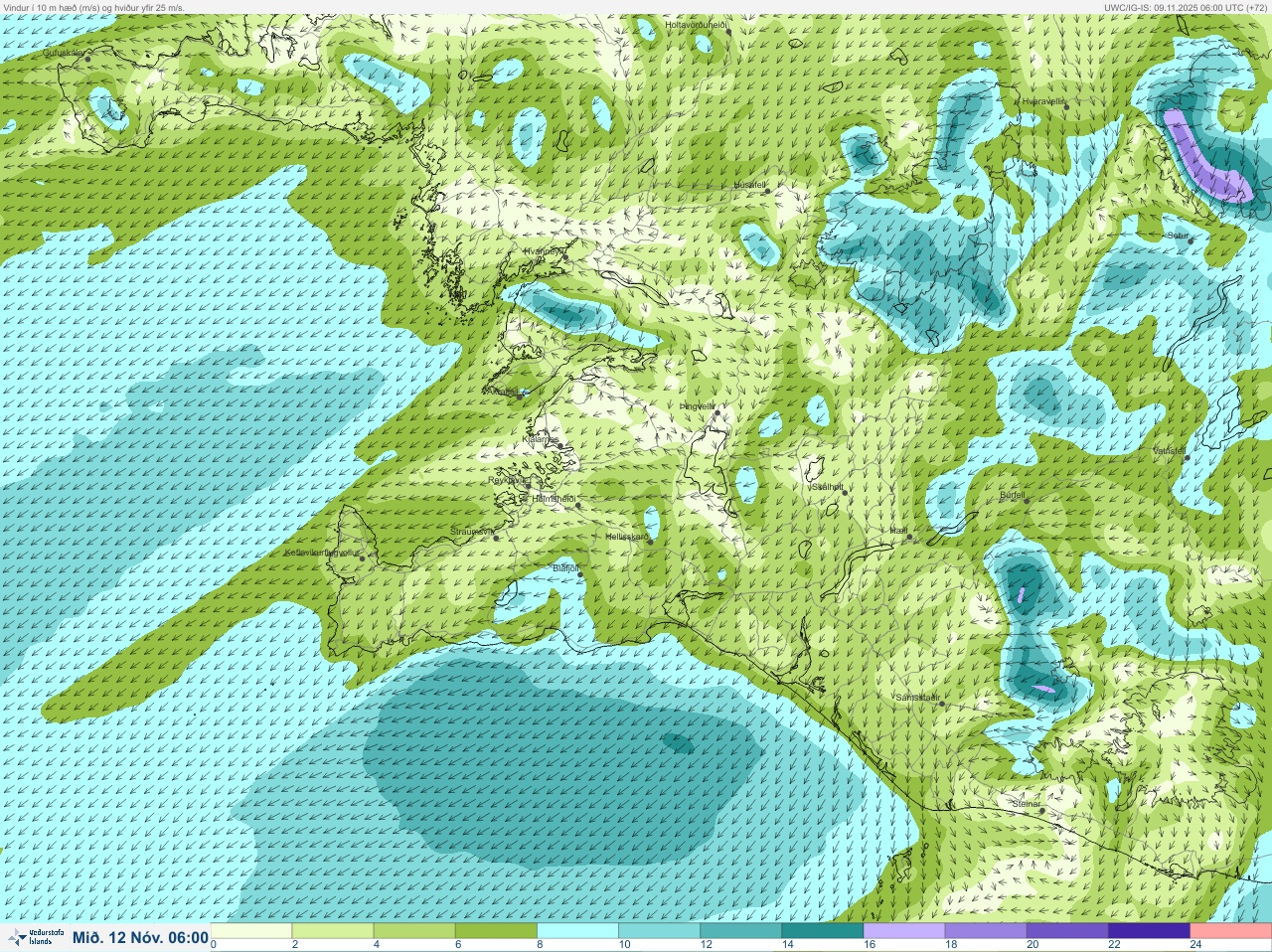Viewport: 1272px width, 952px height.
Task: Select the 2–4 m/s light green legend swatch
Action: (x=333, y=931)
